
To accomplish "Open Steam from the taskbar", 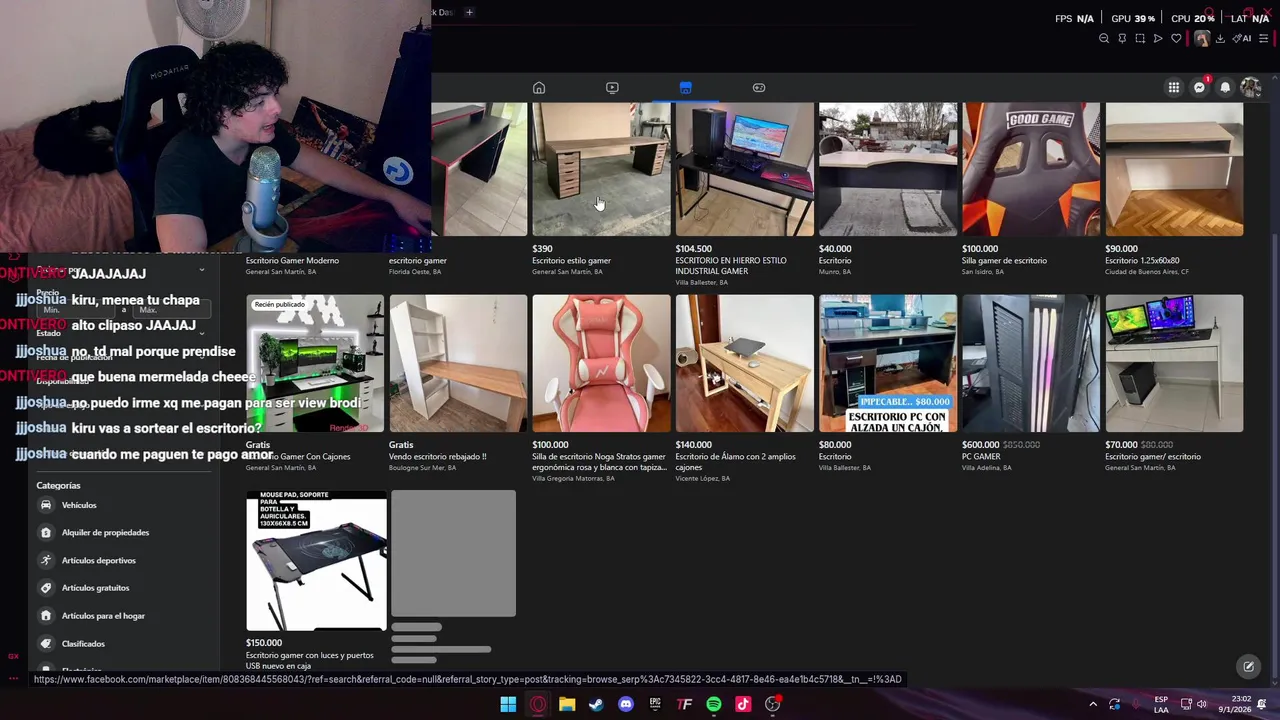I will click(596, 704).
